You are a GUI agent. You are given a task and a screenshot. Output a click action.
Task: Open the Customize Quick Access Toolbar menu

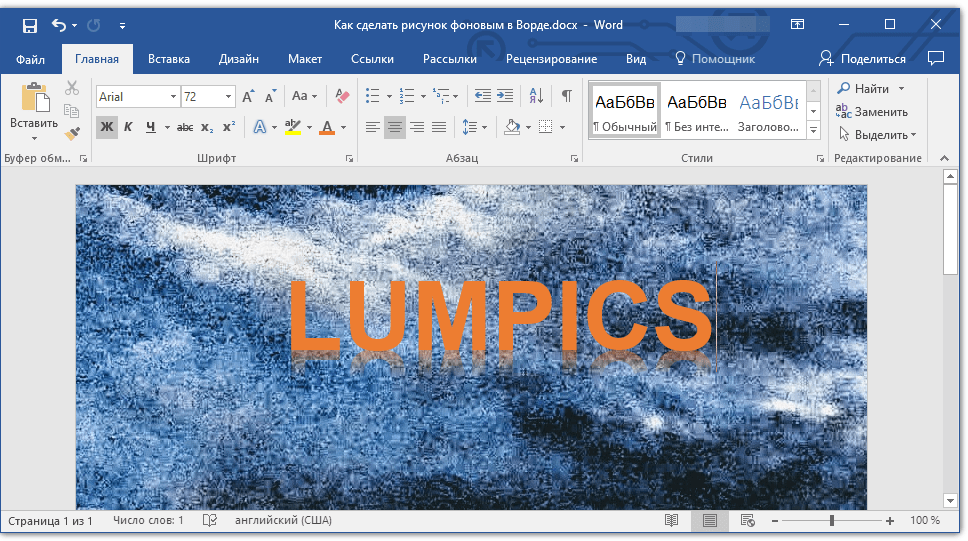pyautogui.click(x=122, y=26)
